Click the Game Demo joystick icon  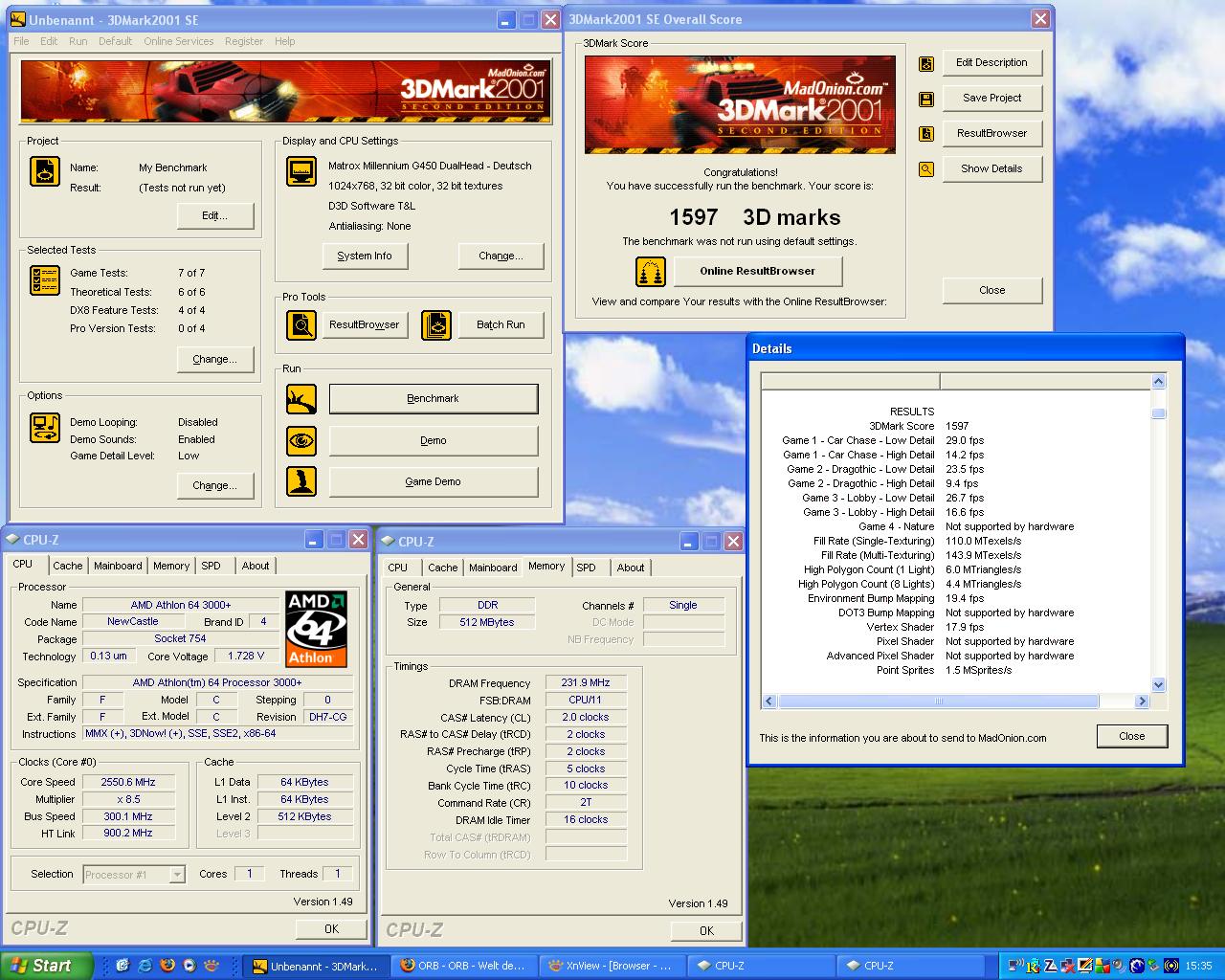coord(301,481)
